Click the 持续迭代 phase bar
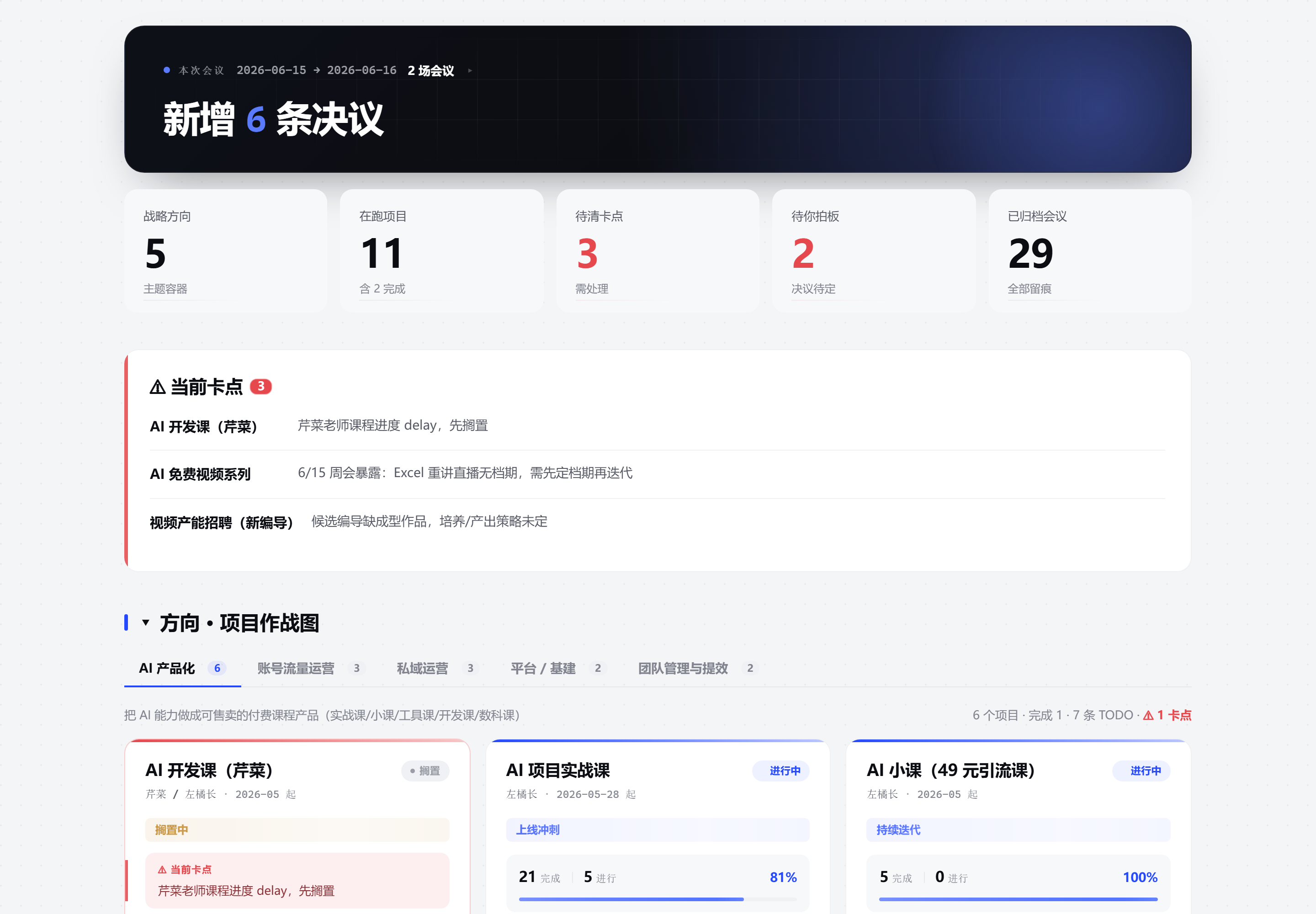This screenshot has width=1316, height=914. (1018, 830)
